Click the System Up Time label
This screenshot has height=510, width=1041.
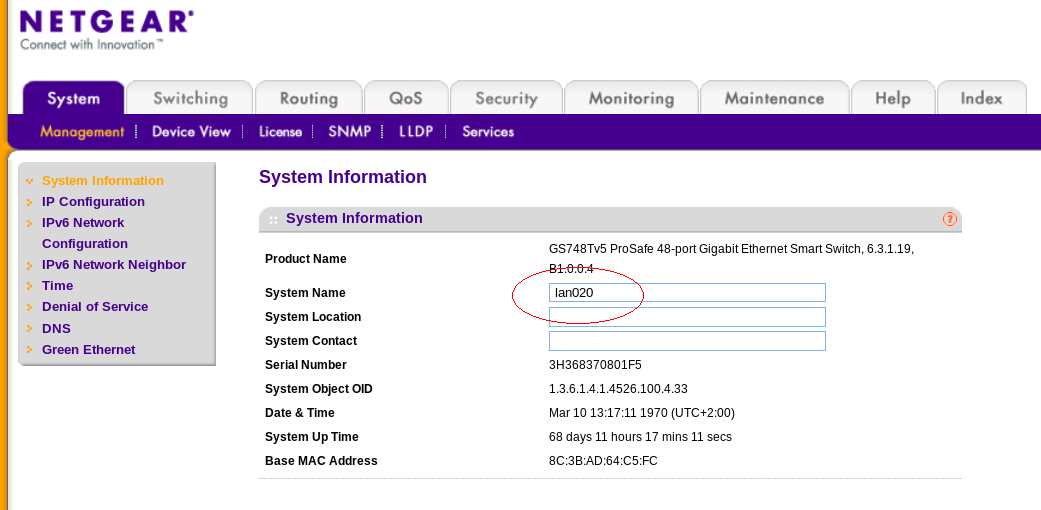click(311, 436)
